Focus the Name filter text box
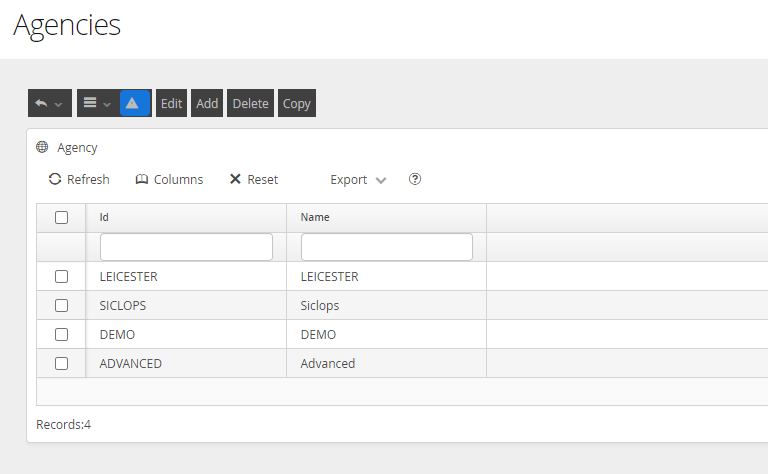The height and width of the screenshot is (474, 768). point(386,247)
